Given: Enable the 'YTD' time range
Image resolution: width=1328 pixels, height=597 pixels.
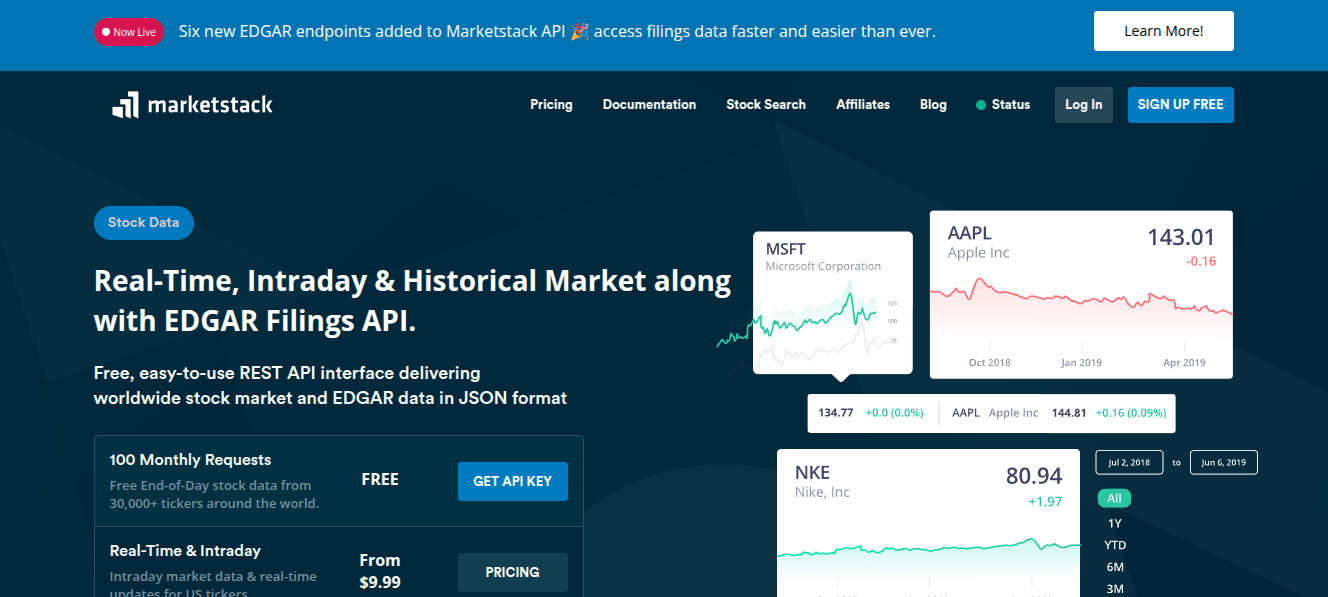Looking at the screenshot, I should [x=1114, y=544].
